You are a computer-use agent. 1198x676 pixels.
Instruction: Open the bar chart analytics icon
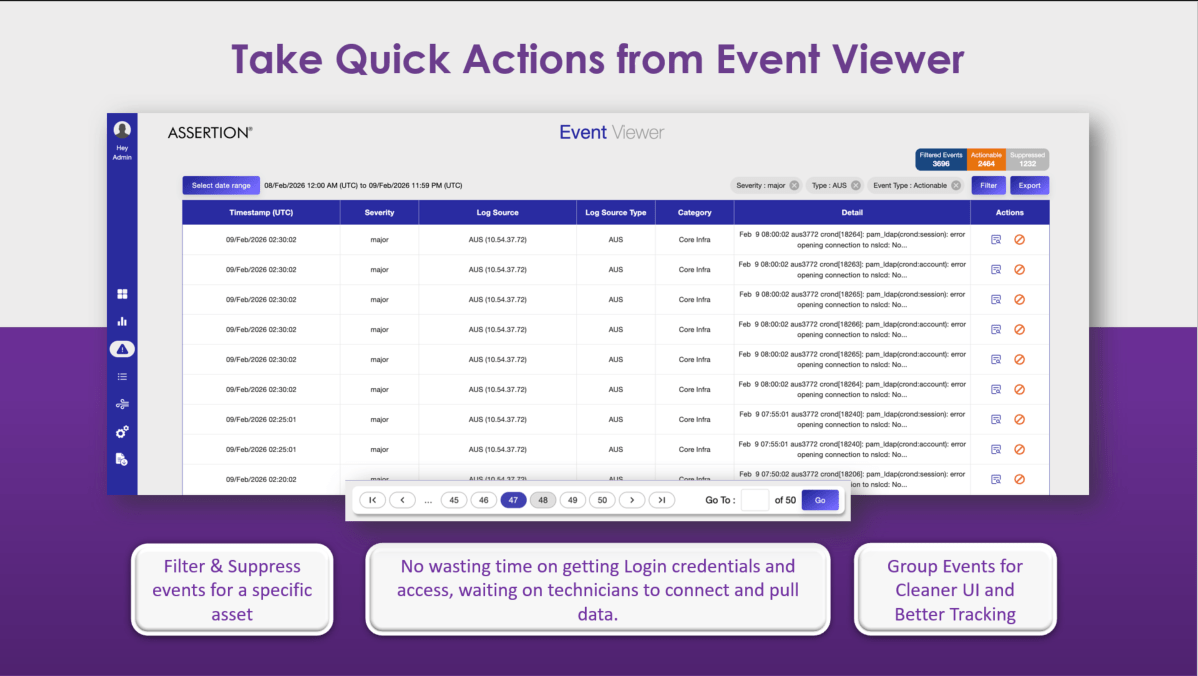pos(122,322)
